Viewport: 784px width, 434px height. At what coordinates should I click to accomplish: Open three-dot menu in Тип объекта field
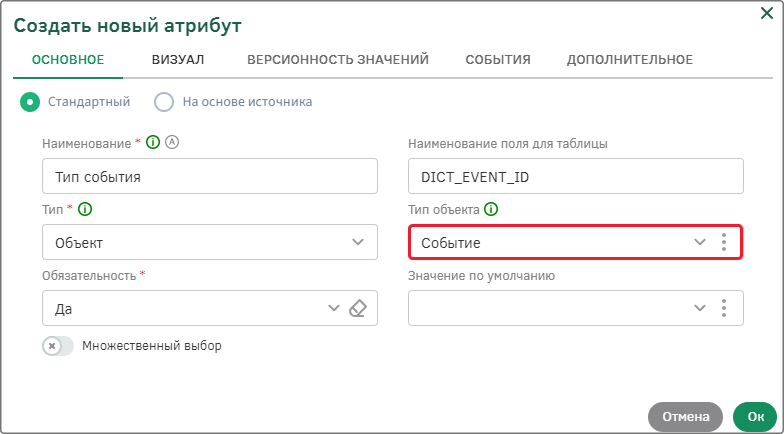[724, 242]
